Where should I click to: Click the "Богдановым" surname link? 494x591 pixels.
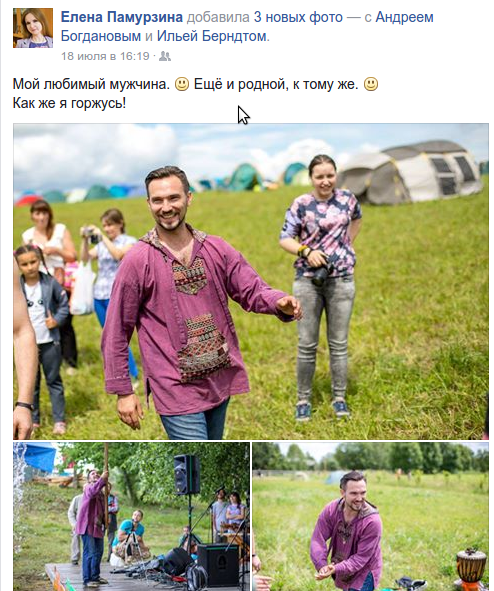(x=101, y=36)
